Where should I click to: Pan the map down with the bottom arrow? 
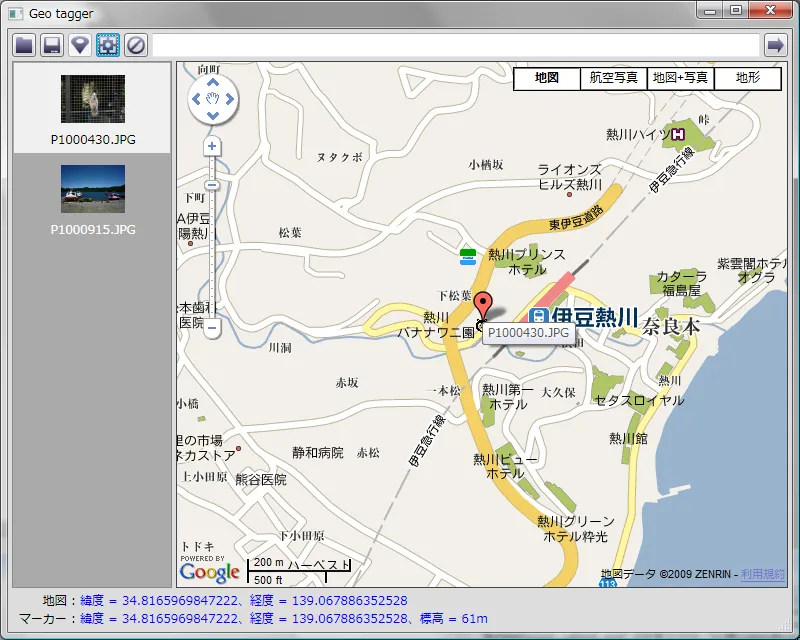(213, 115)
